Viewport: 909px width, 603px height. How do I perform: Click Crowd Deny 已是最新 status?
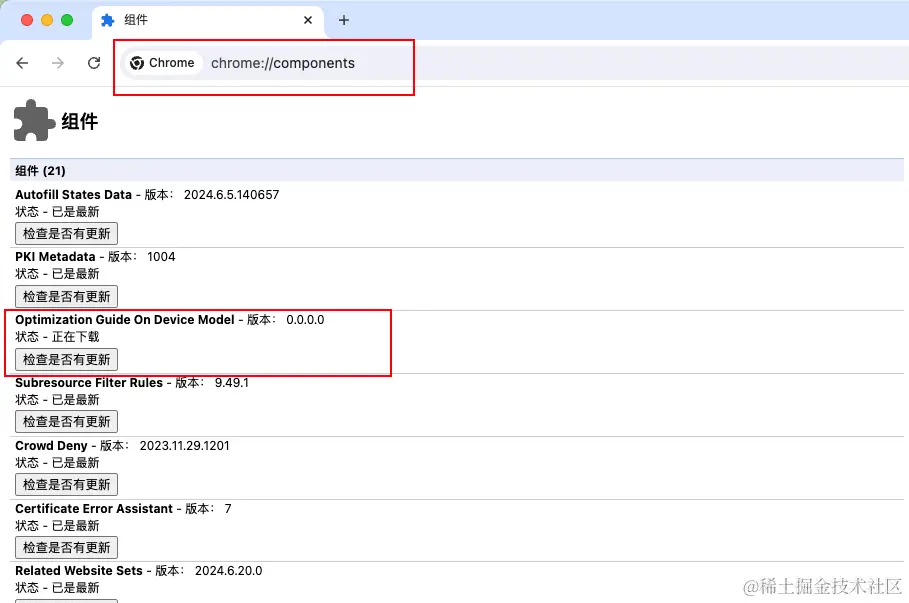(x=75, y=463)
